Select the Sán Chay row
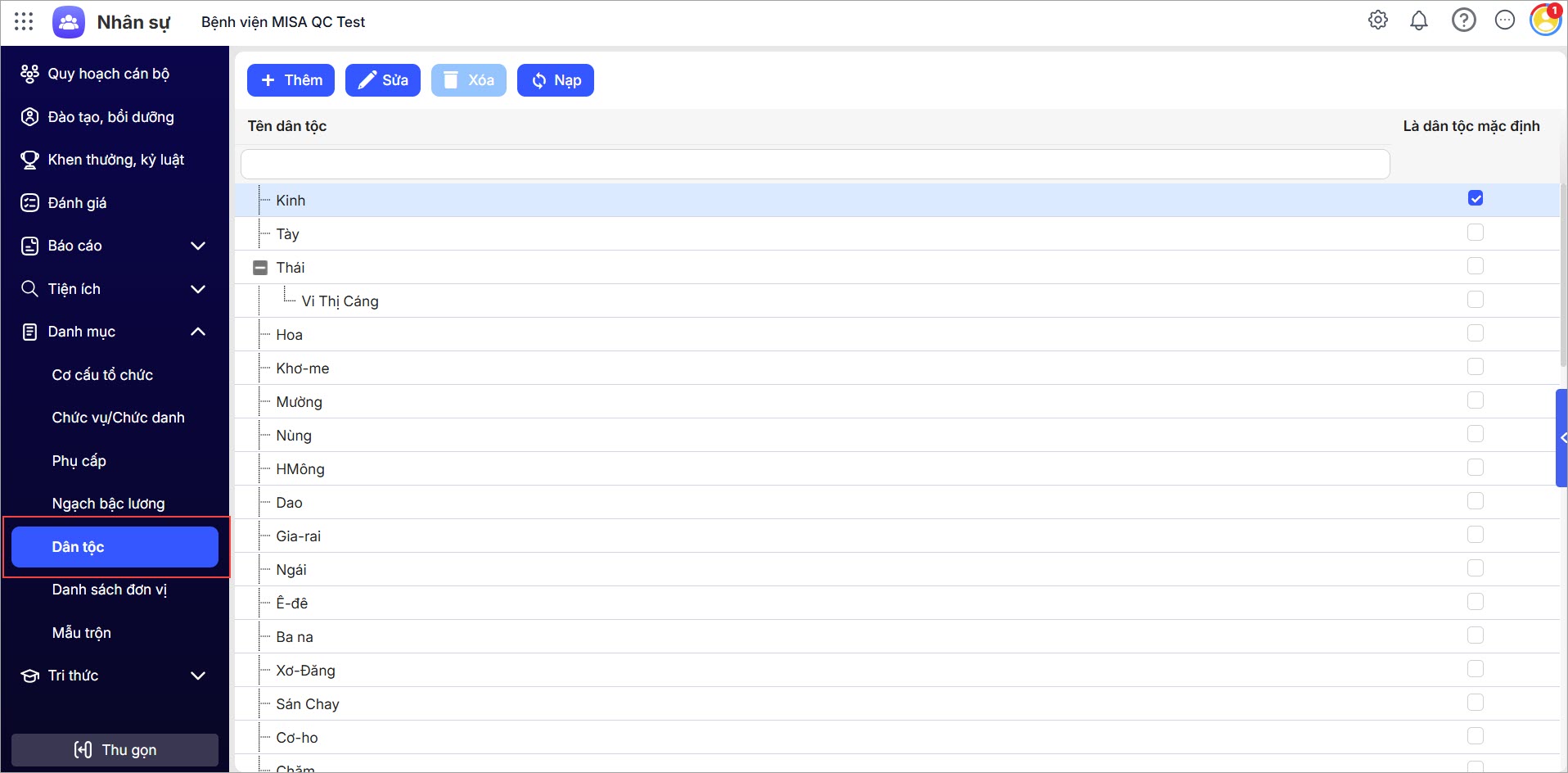 pos(897,703)
